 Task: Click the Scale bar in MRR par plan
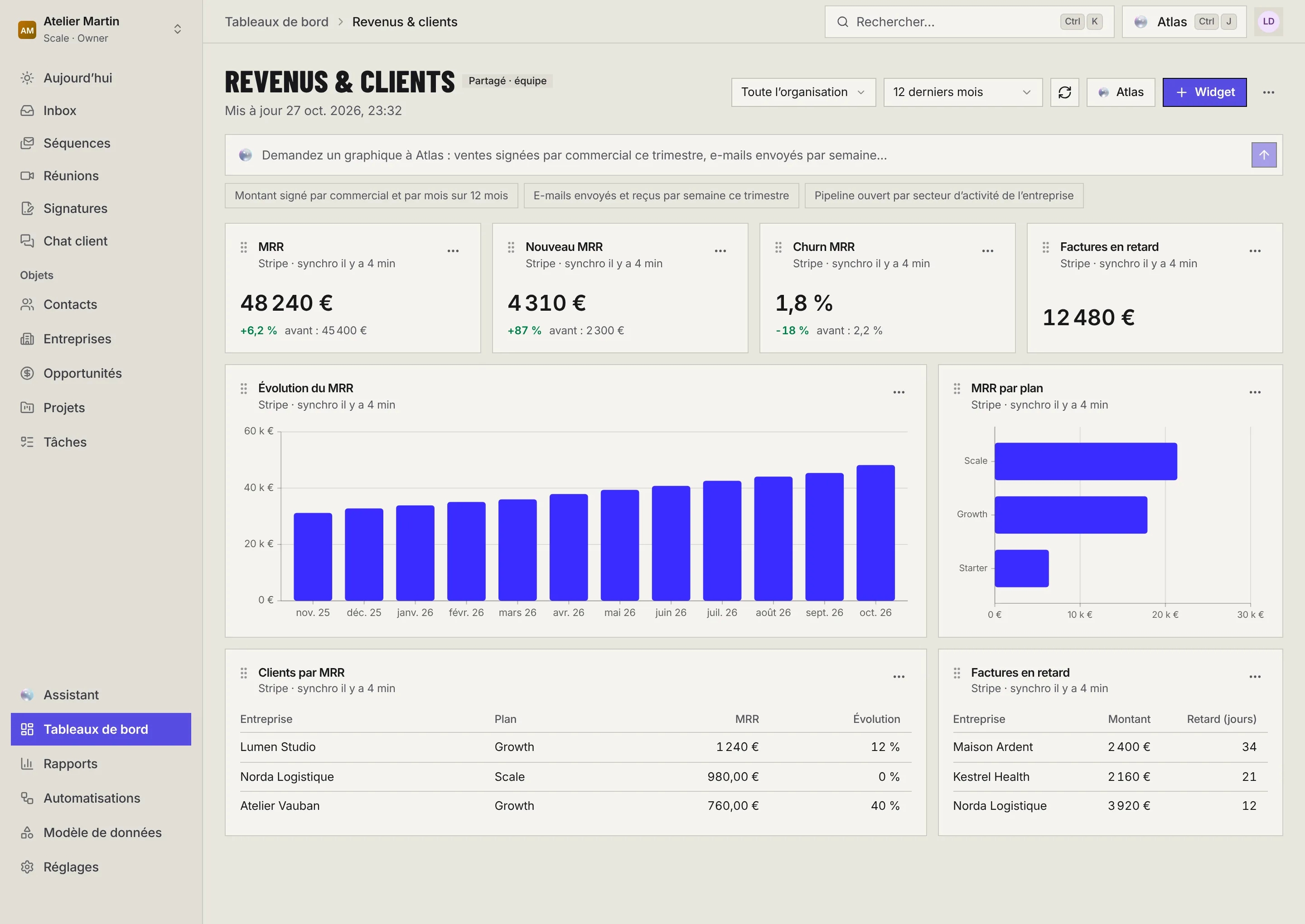1086,462
